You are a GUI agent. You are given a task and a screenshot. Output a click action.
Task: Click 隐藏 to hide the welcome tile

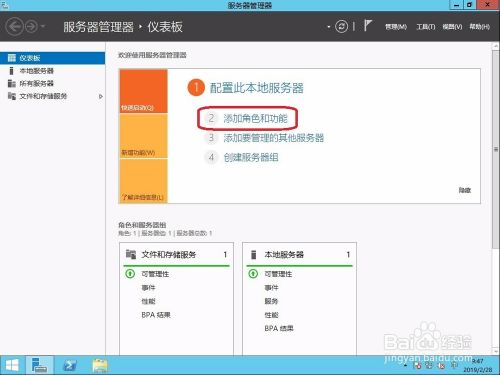point(465,190)
